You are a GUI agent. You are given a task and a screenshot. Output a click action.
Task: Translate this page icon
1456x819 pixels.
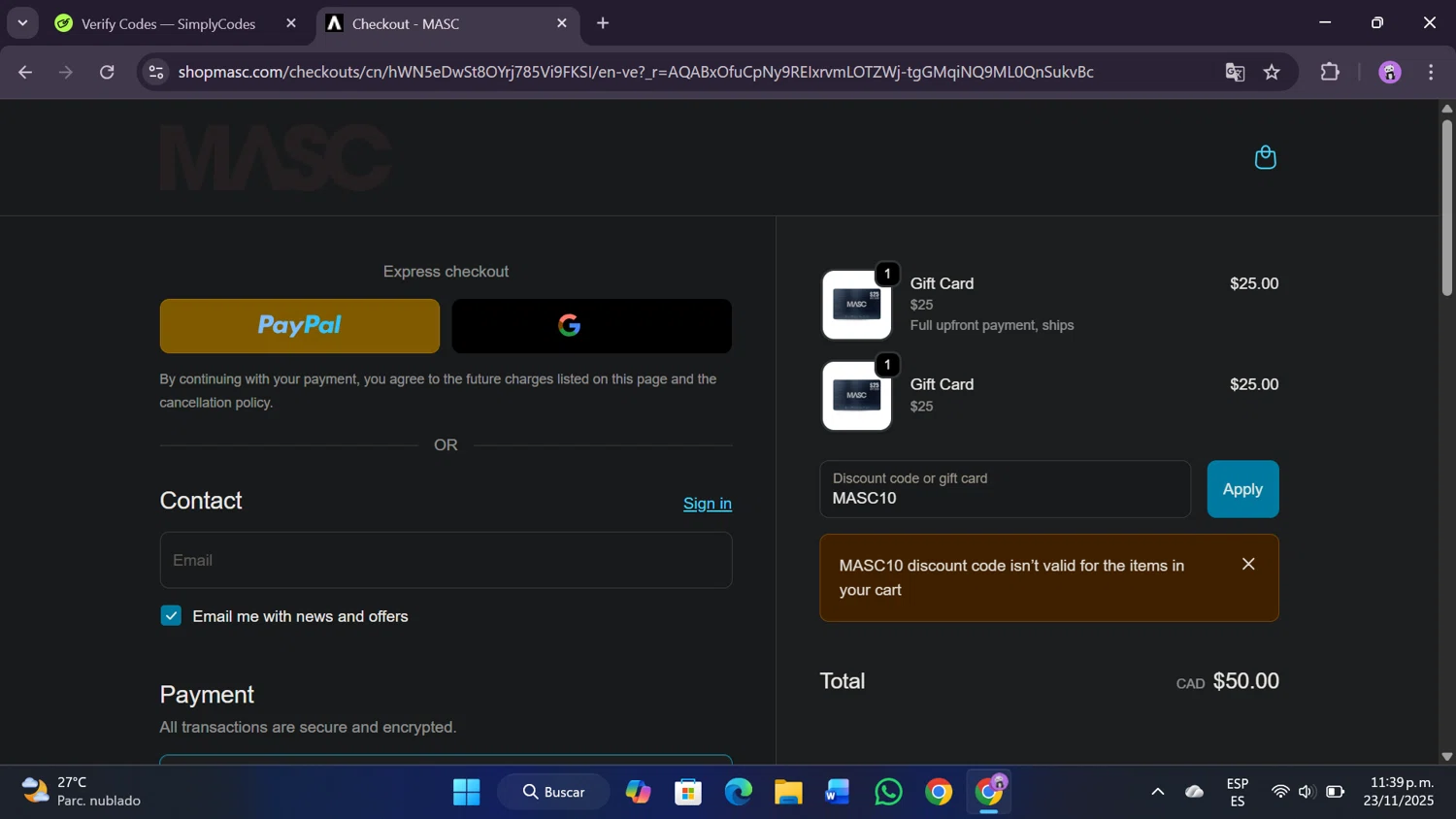(x=1235, y=72)
